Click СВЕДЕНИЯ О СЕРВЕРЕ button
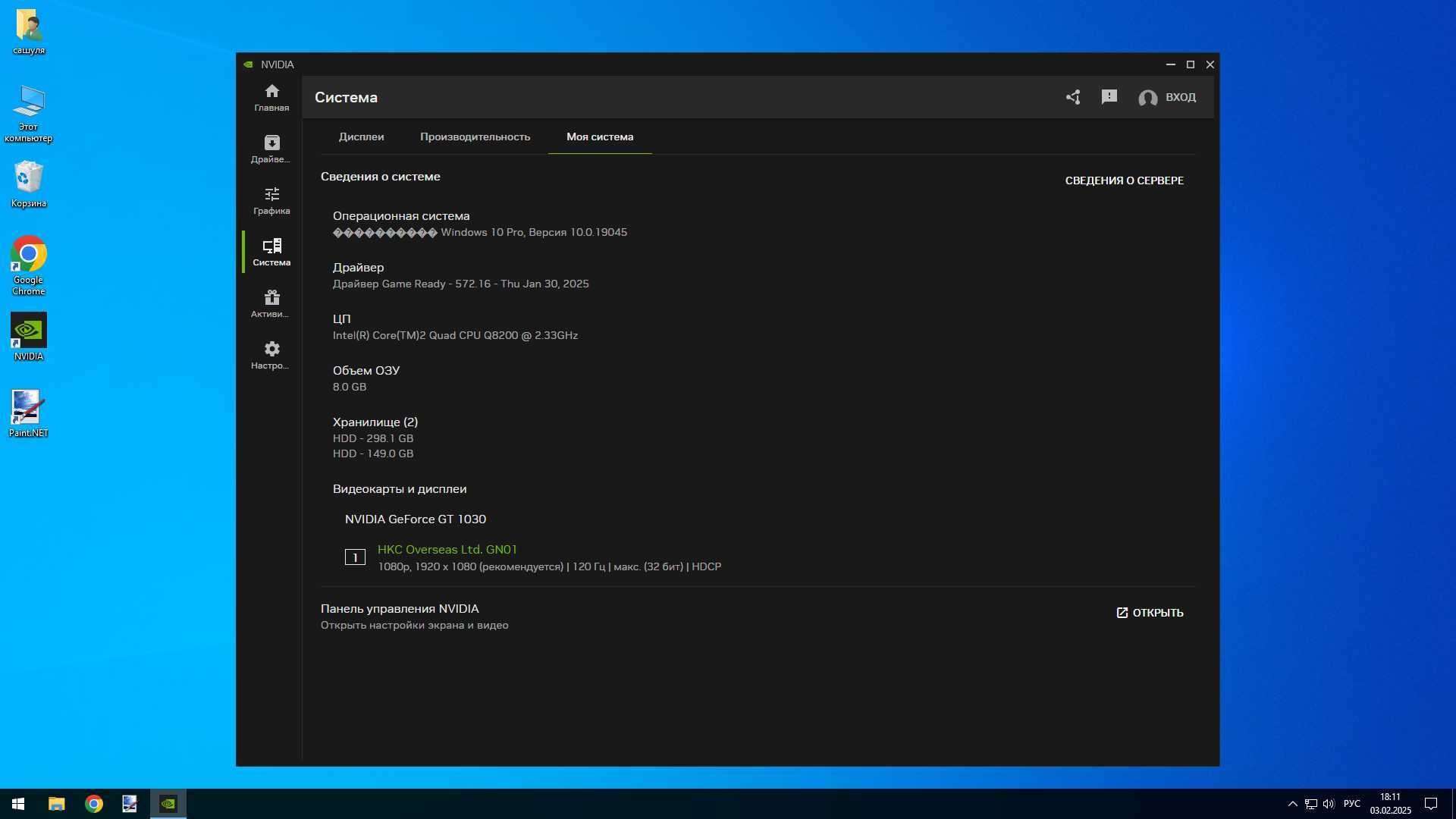Viewport: 1456px width, 819px height. 1124,180
